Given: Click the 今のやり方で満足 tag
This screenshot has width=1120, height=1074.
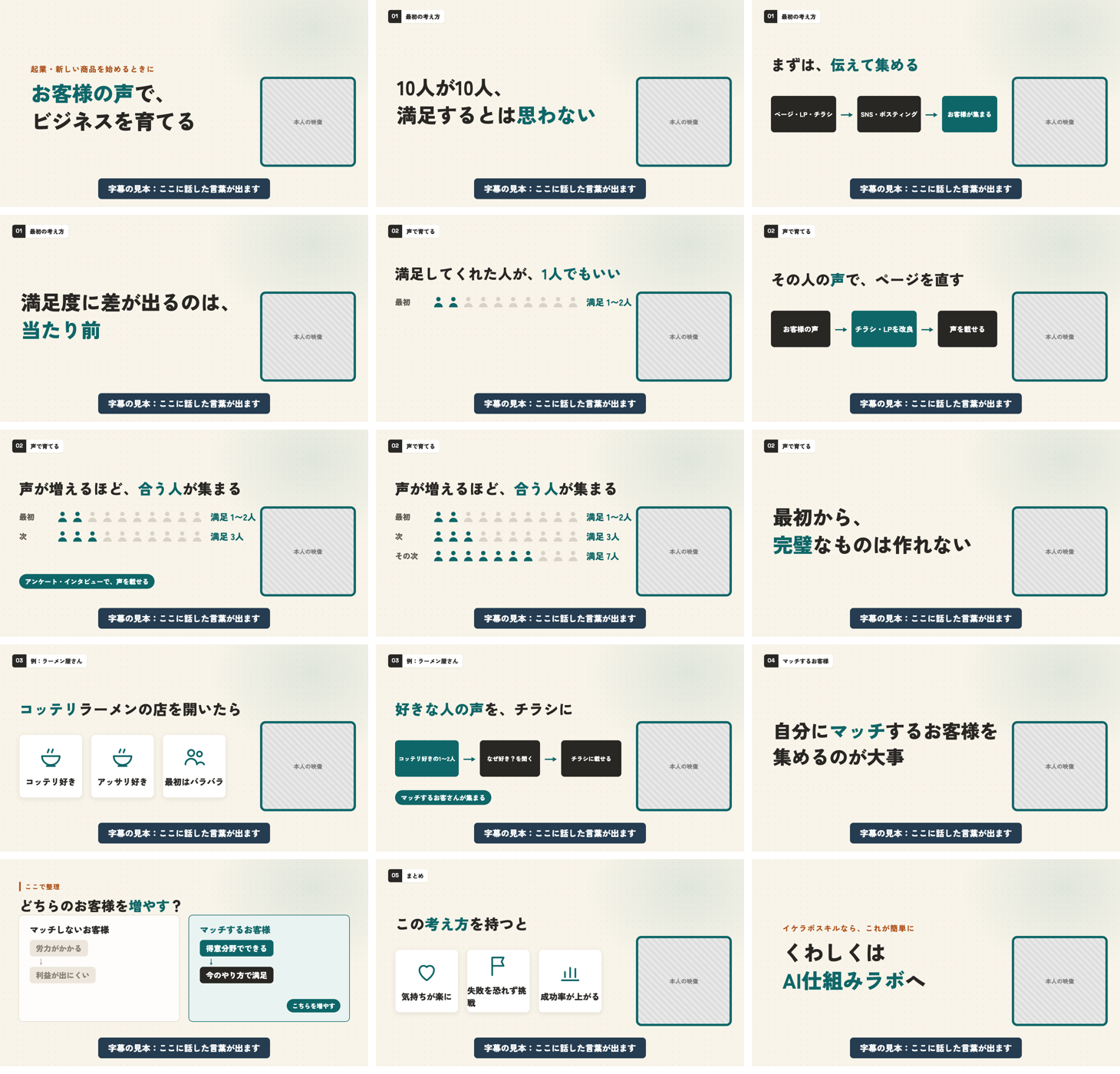Looking at the screenshot, I should 236,975.
